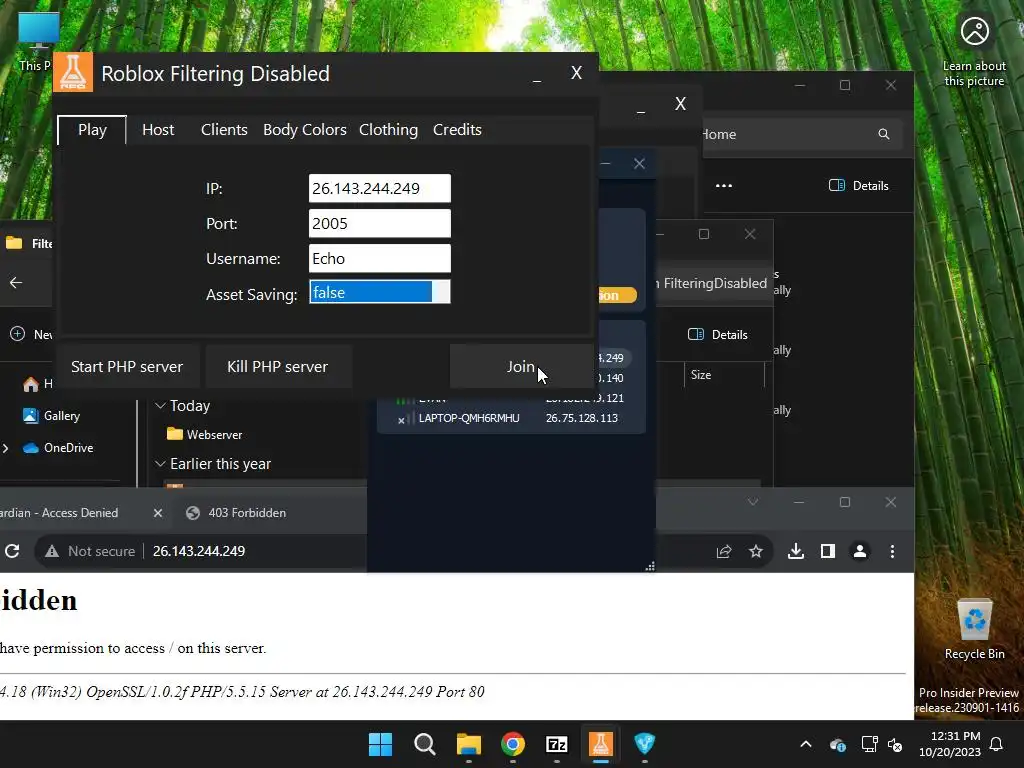Select the This PC desktop icon
The image size is (1024, 768).
coord(36,40)
